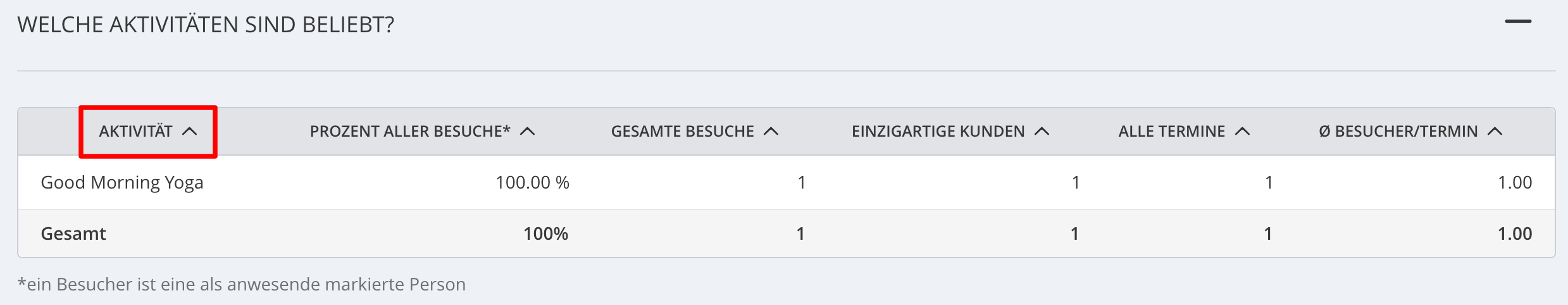Click sort arrow beside Ø BESUCHER/TERMIN
The height and width of the screenshot is (305, 1568).
coord(1495,132)
